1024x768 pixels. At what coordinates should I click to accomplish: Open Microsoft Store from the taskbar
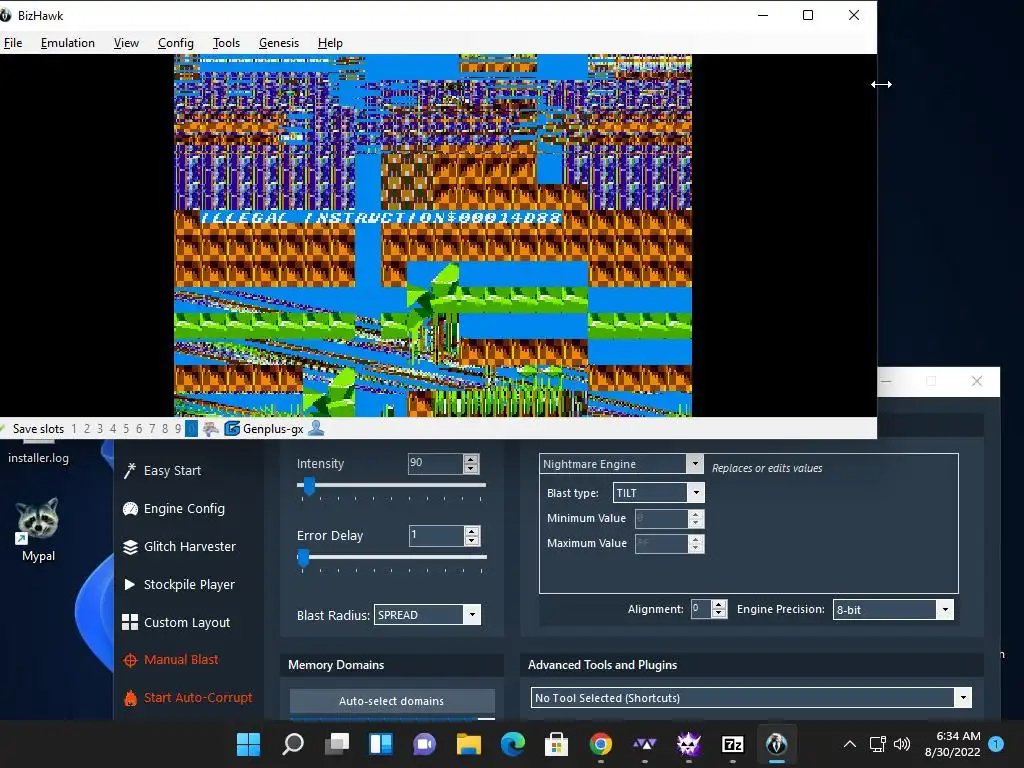(556, 744)
